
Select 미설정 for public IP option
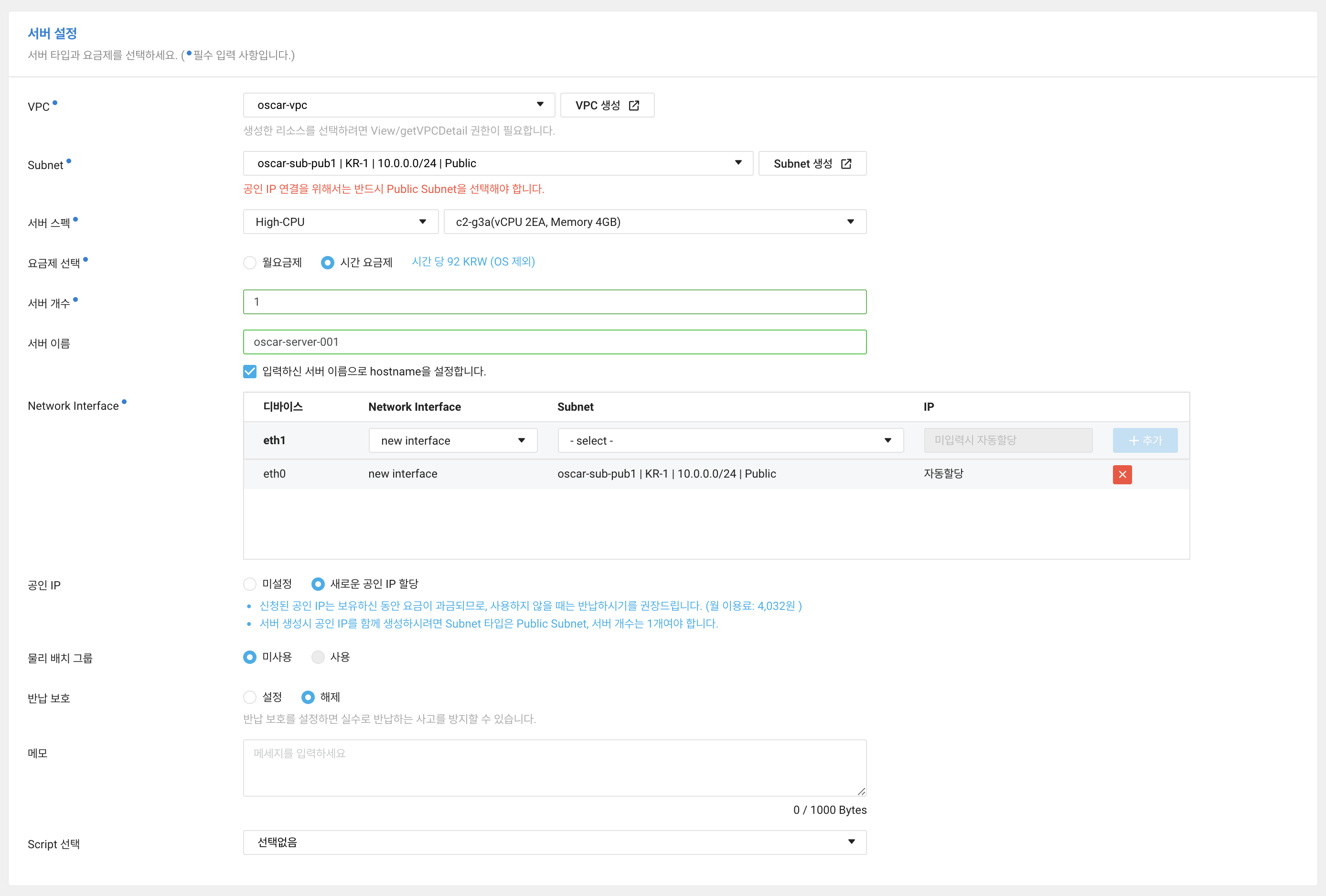pyautogui.click(x=250, y=584)
